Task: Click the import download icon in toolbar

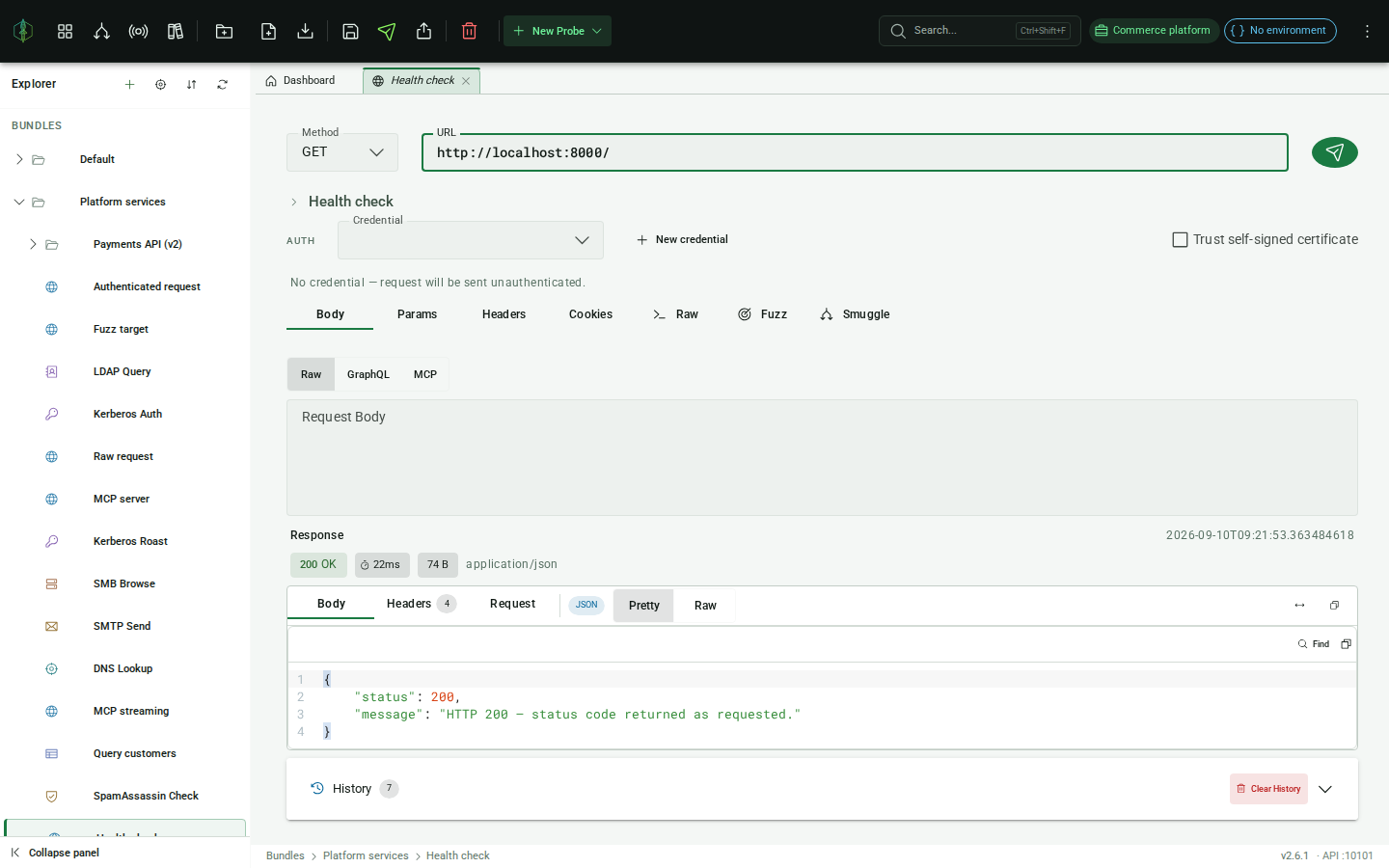Action: (305, 31)
